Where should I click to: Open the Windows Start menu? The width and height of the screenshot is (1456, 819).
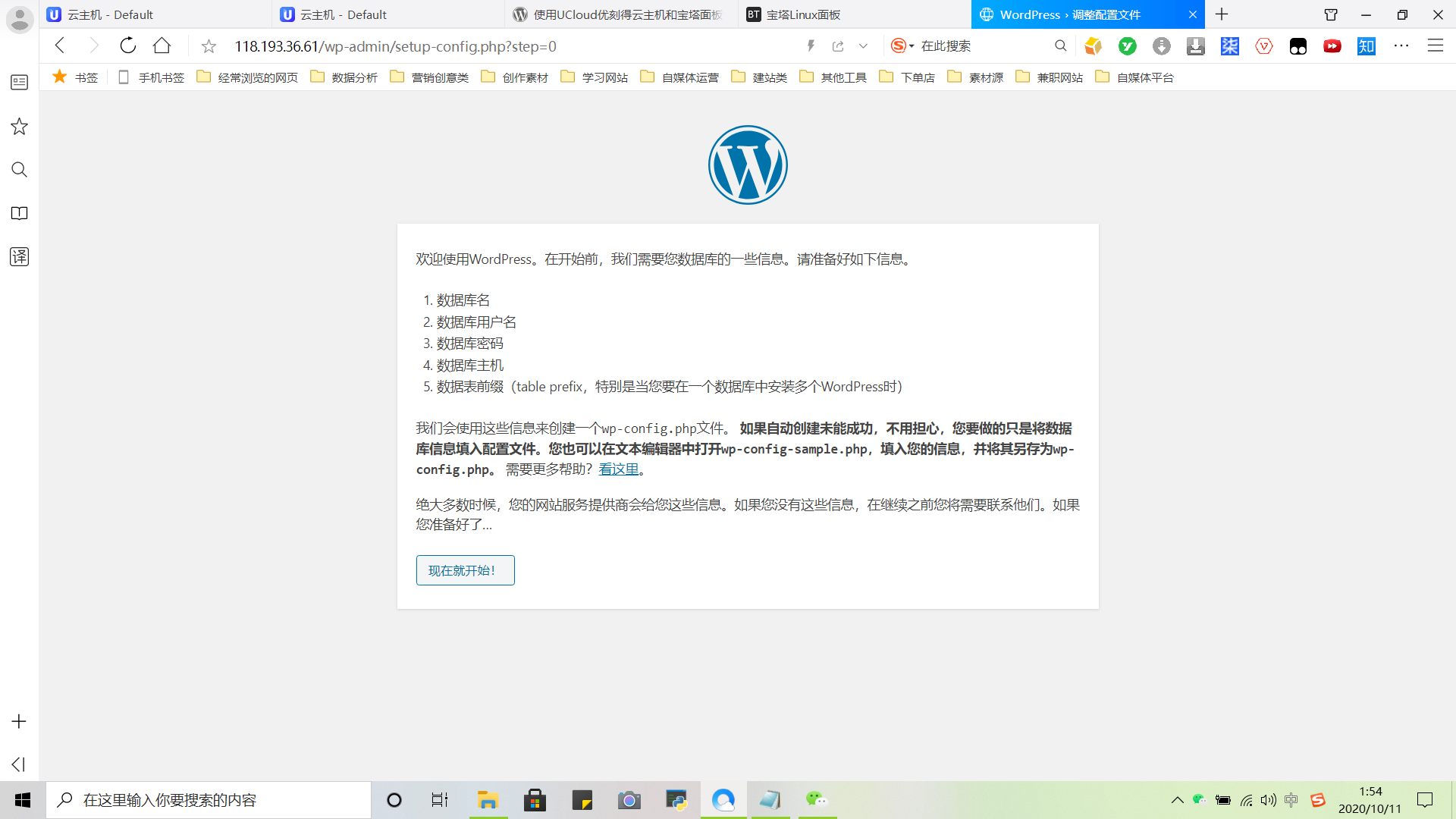pos(23,800)
